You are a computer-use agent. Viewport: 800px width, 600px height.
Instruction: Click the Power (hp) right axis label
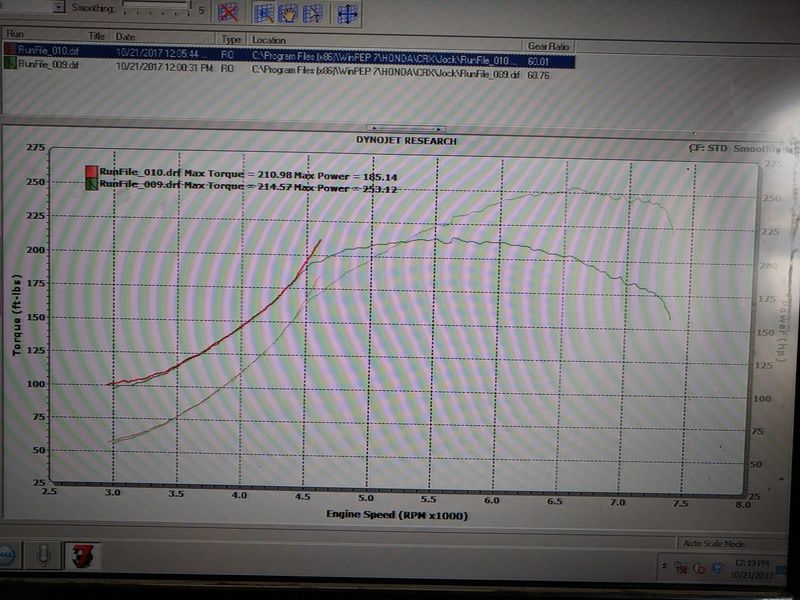pyautogui.click(x=782, y=331)
